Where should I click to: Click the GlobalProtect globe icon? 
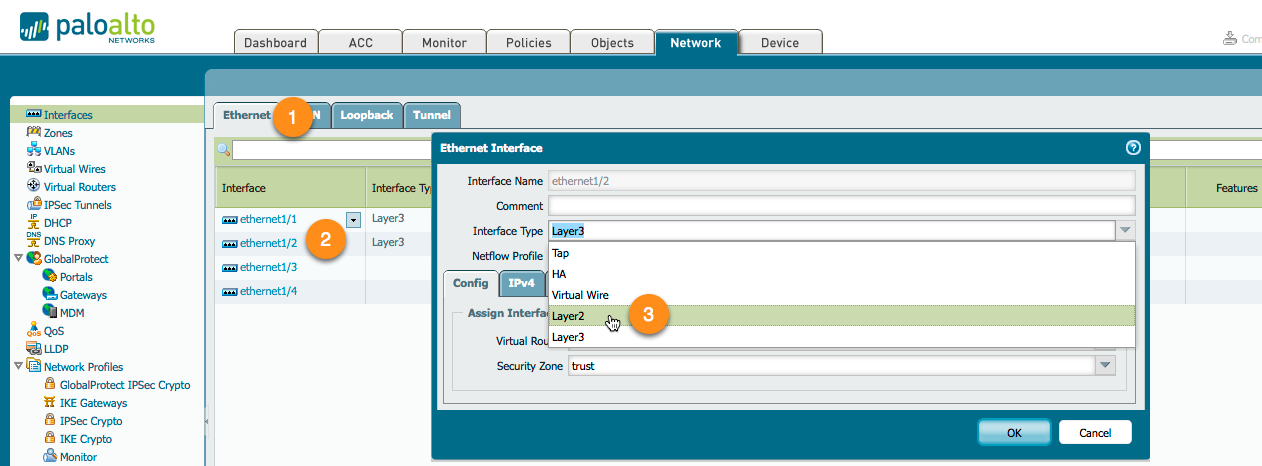pyautogui.click(x=34, y=259)
